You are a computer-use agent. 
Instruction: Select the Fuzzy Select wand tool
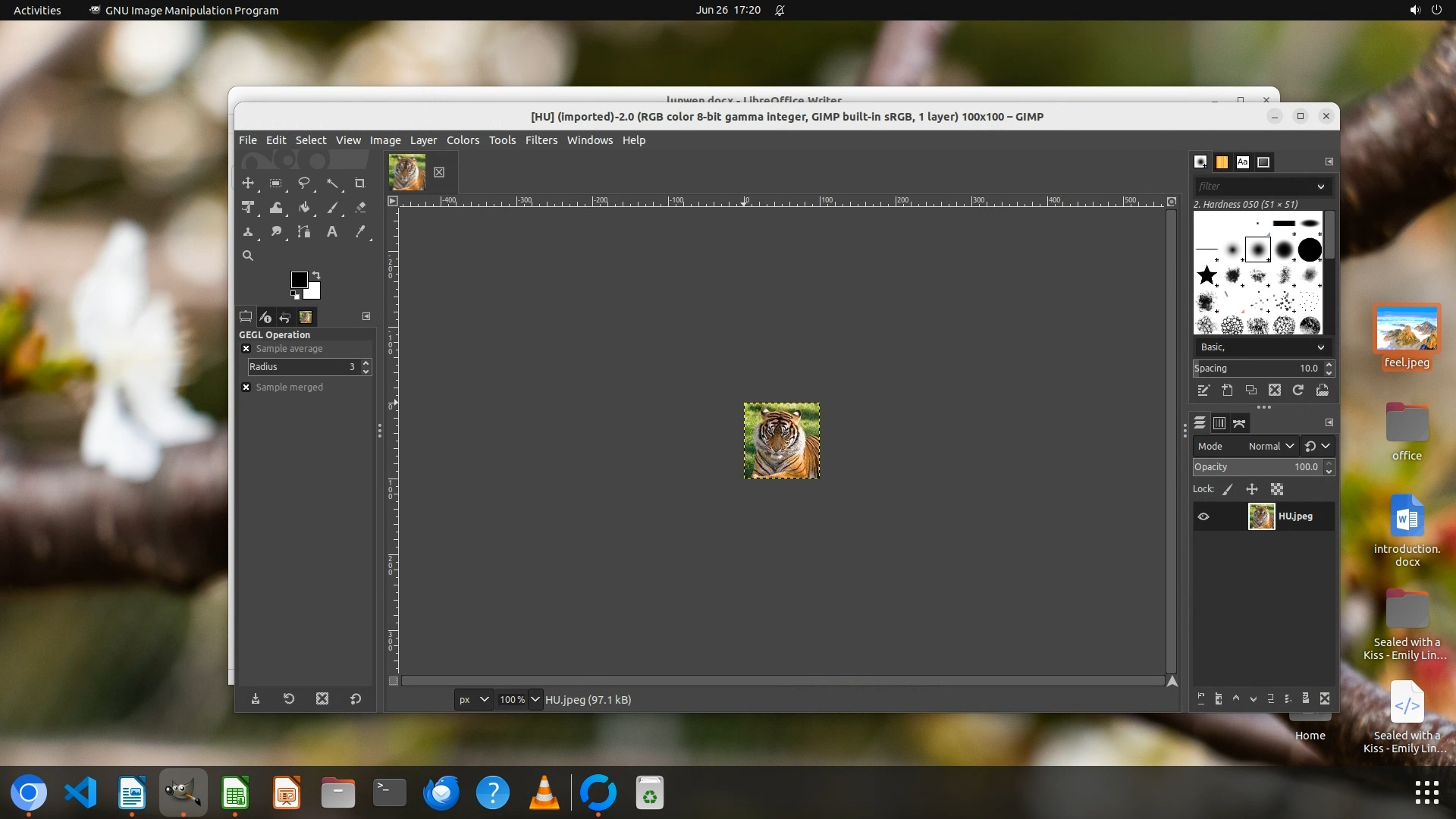332,183
